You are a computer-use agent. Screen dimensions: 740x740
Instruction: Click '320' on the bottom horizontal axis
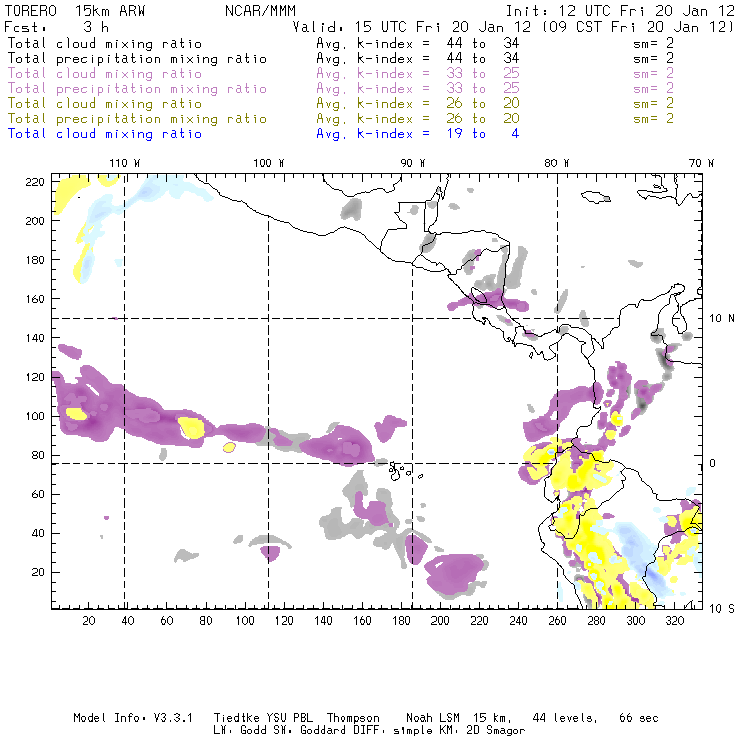(x=674, y=621)
